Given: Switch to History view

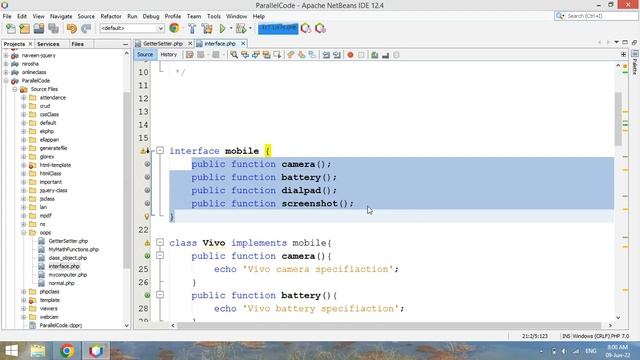Looking at the screenshot, I should [x=169, y=55].
